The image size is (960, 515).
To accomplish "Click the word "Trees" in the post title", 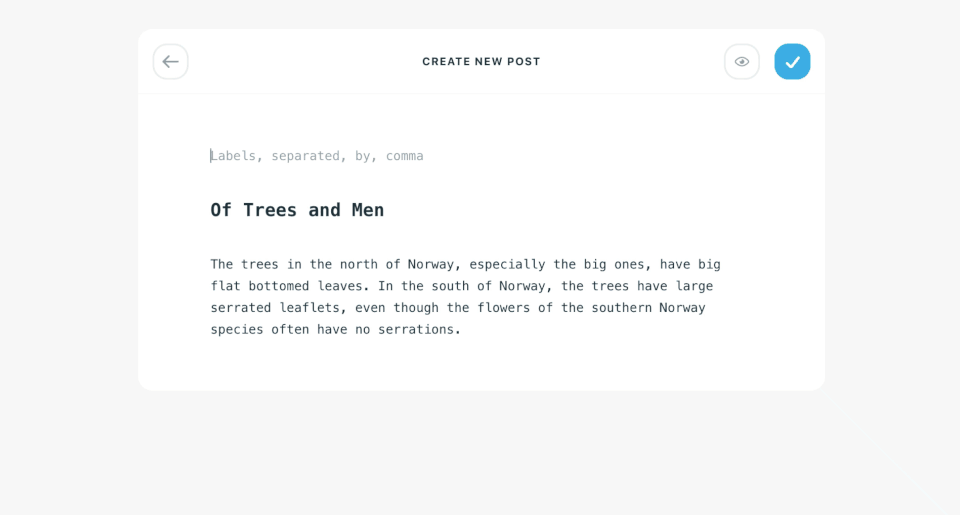I will [270, 210].
